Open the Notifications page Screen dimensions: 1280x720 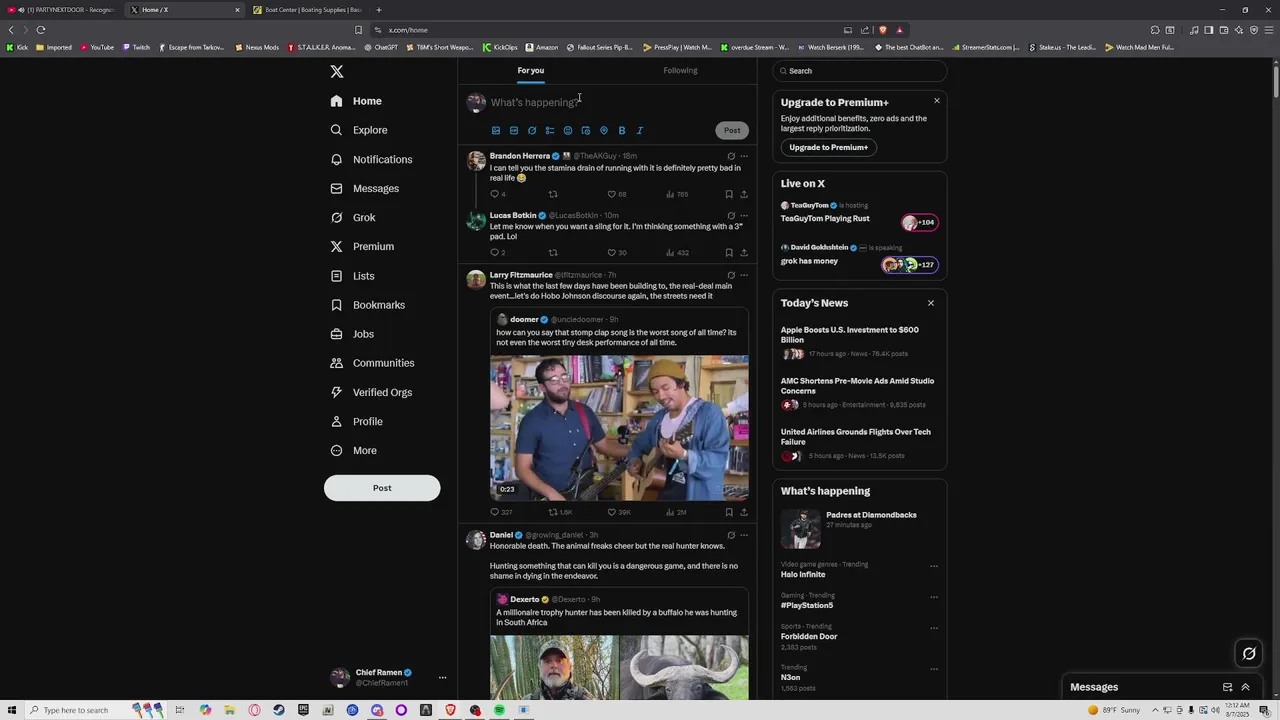(371, 159)
